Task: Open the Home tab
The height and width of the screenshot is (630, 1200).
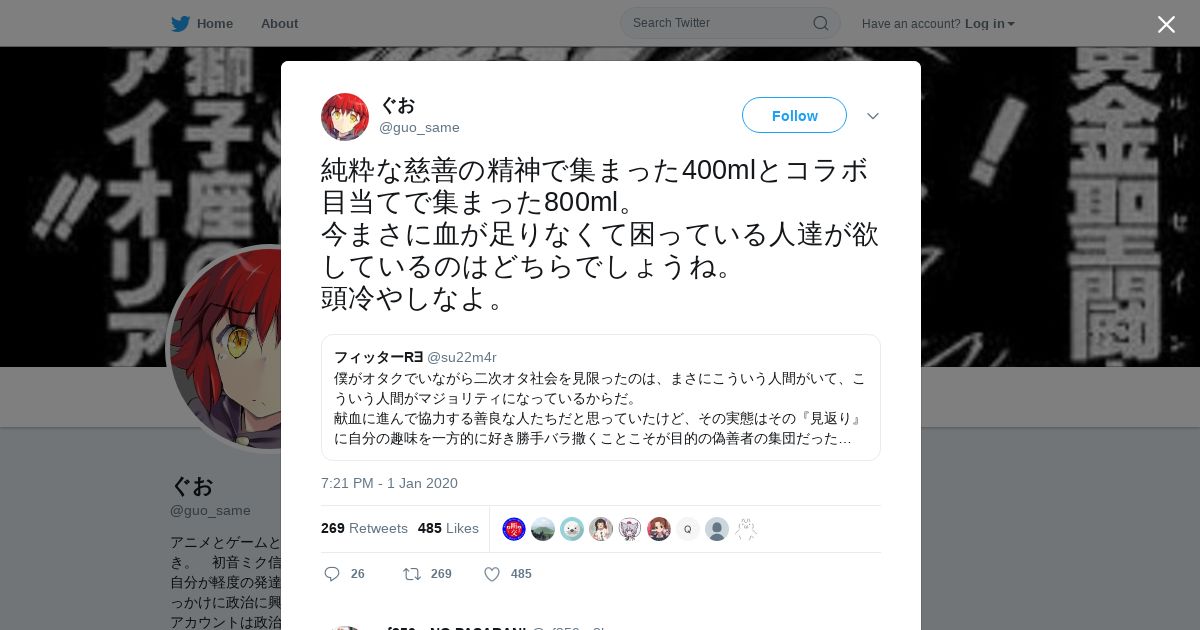Action: pyautogui.click(x=202, y=23)
